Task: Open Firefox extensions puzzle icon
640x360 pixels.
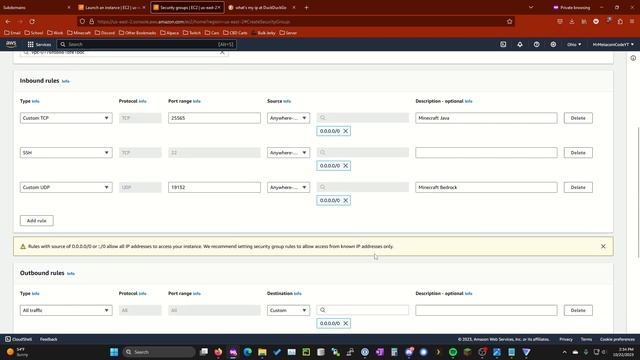Action: coord(620,21)
